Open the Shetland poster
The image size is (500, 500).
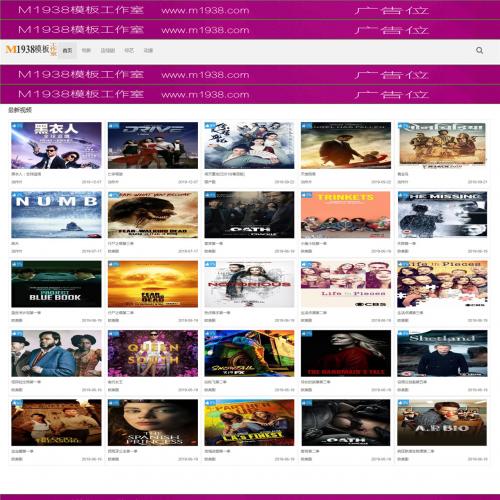[x=442, y=353]
